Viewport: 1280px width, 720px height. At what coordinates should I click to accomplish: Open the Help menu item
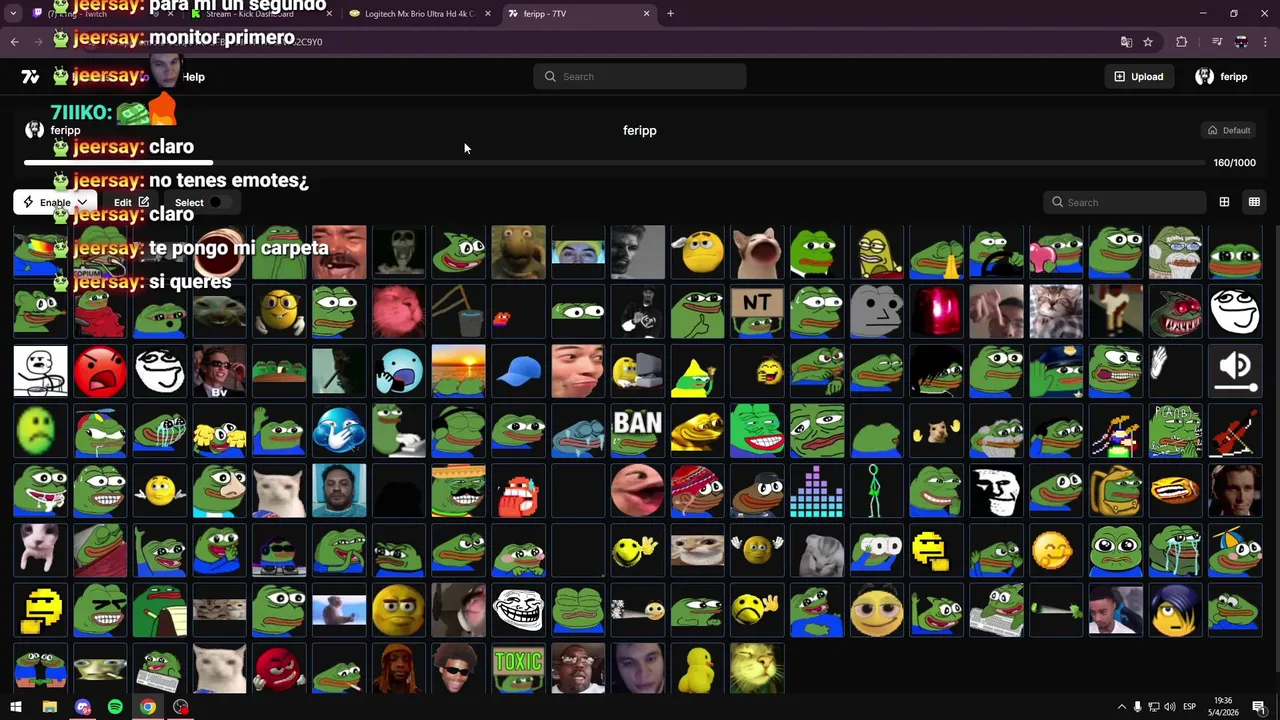194,77
